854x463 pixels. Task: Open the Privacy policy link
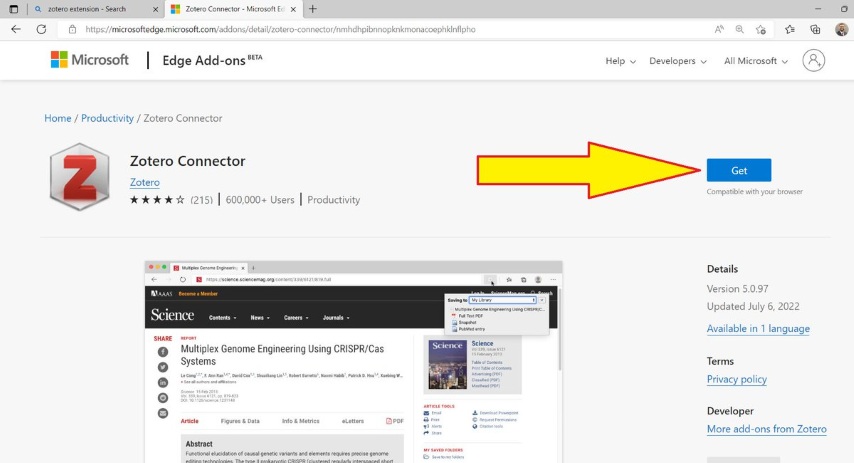[x=736, y=379]
